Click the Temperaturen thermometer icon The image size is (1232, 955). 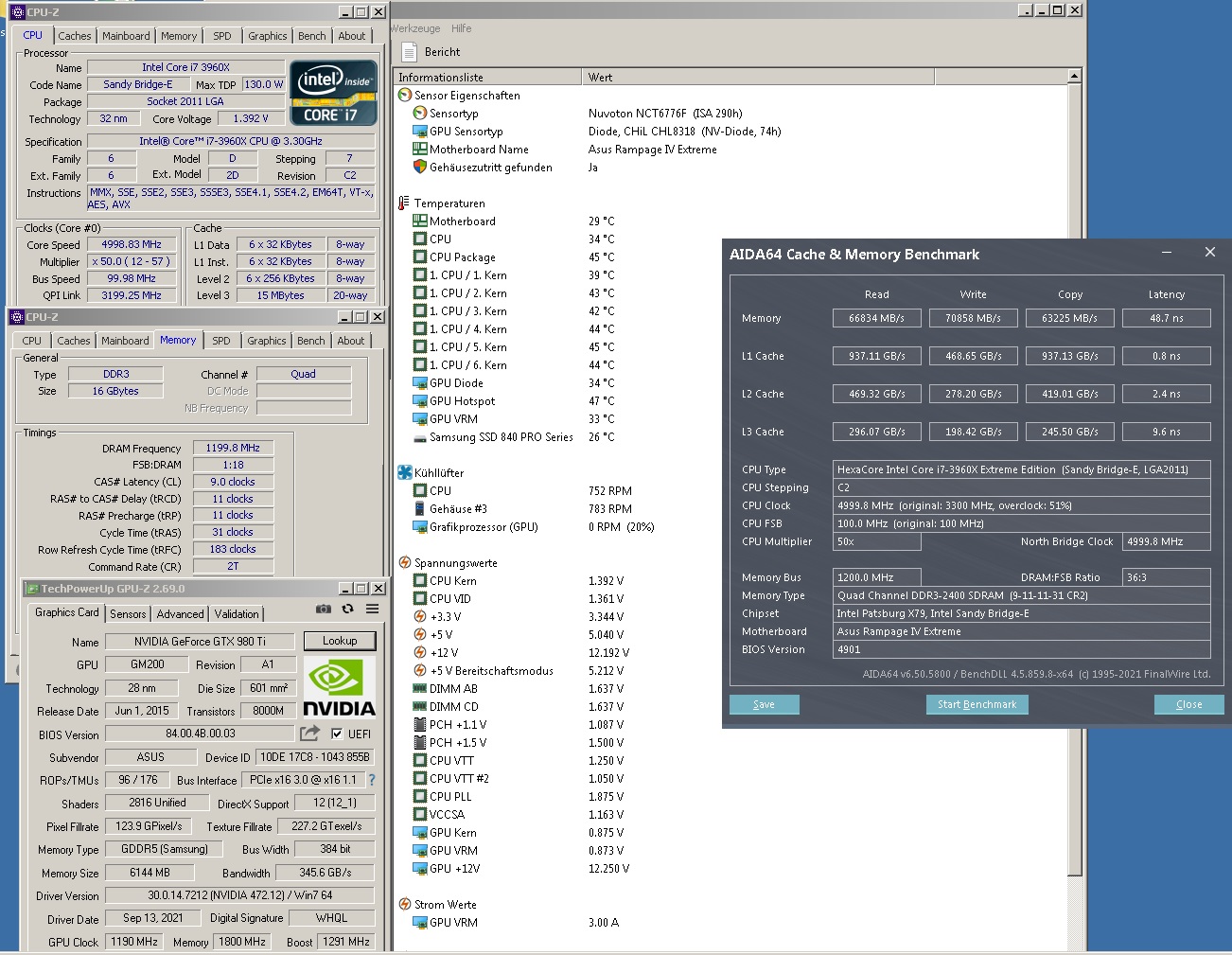pyautogui.click(x=404, y=203)
